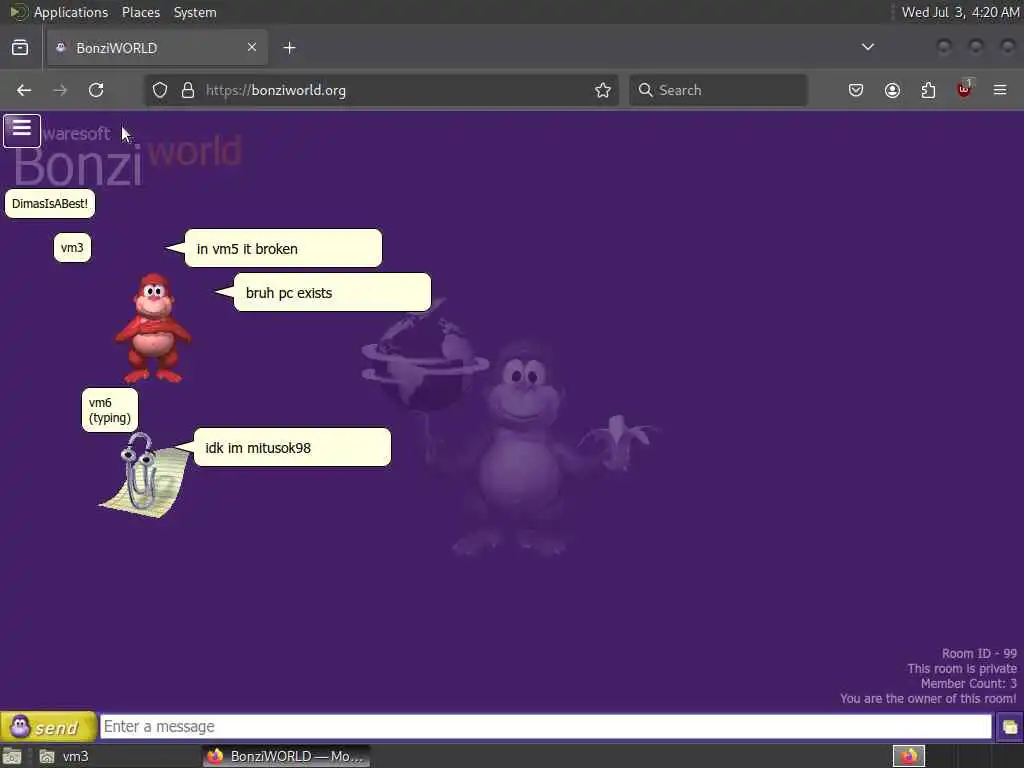1024x768 pixels.
Task: Open the Firefox account icon
Action: pos(892,90)
